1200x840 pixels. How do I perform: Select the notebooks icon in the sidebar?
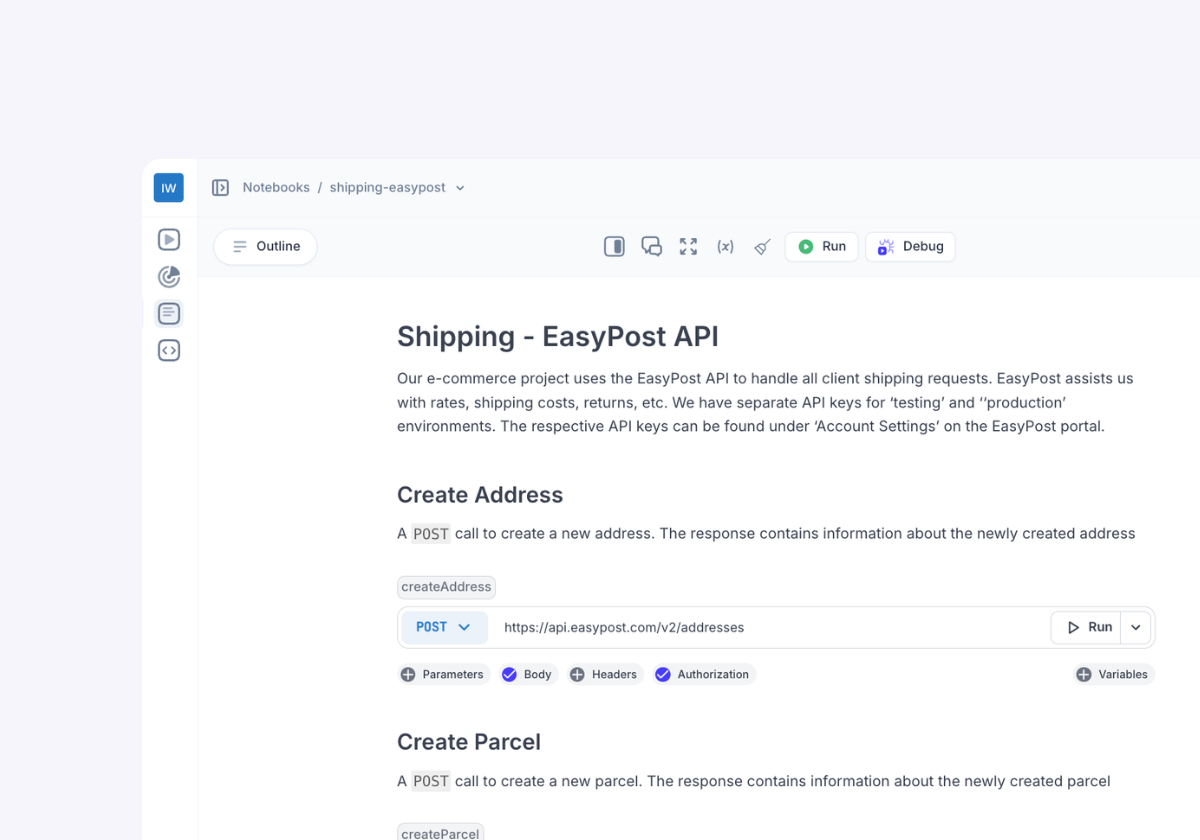click(x=169, y=314)
